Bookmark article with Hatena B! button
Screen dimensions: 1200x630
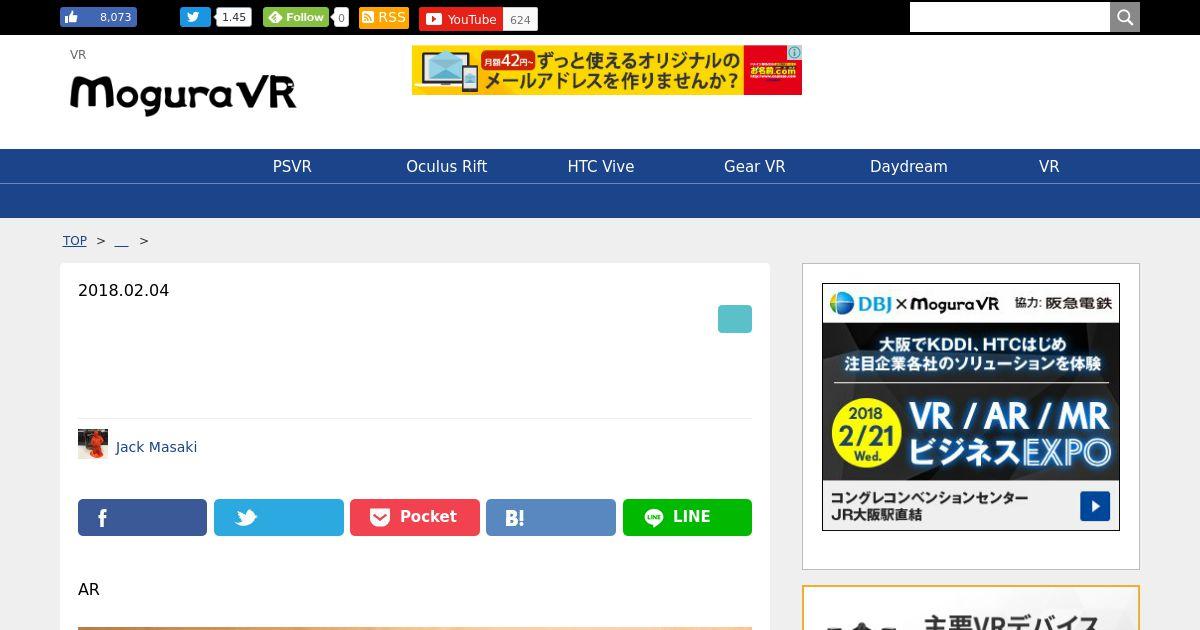pos(551,517)
